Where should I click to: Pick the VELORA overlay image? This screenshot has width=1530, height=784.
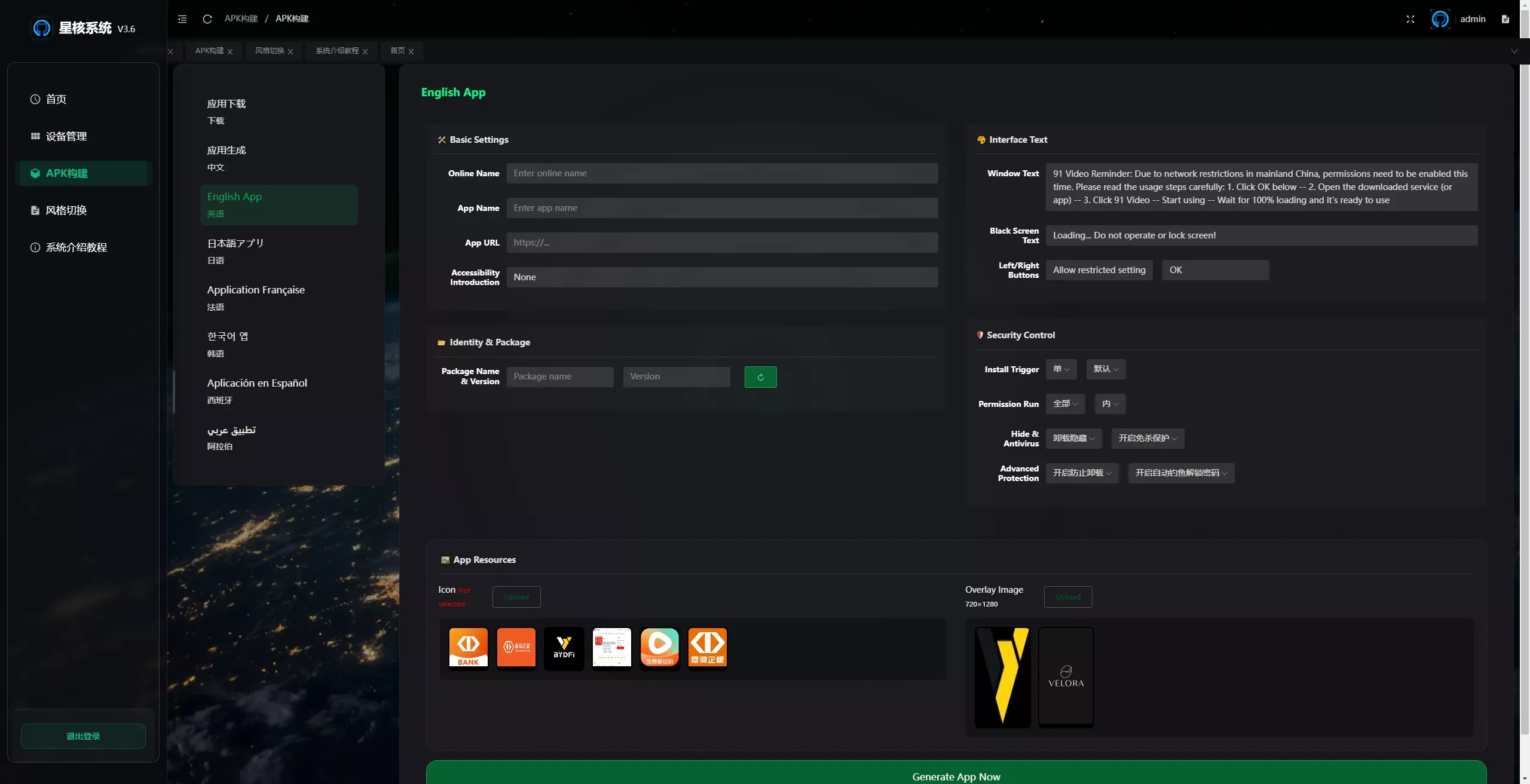point(1066,677)
